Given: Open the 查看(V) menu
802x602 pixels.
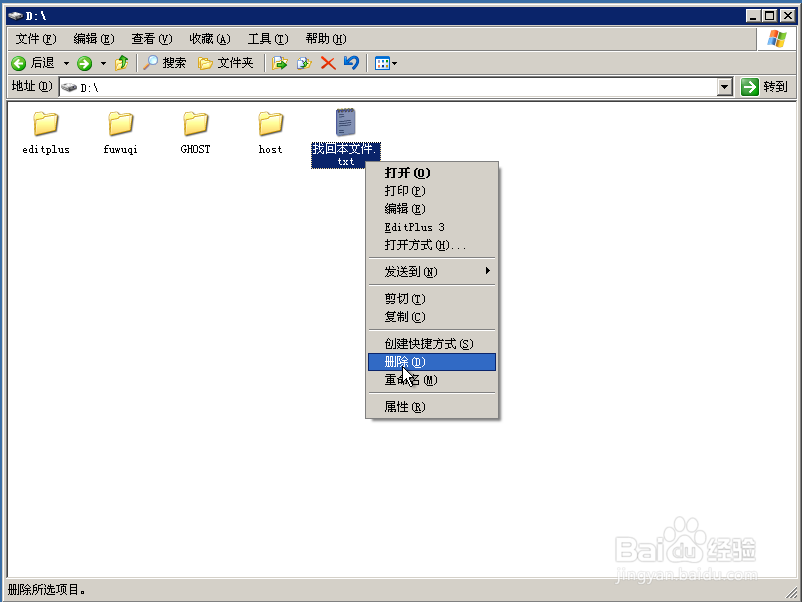Looking at the screenshot, I should [151, 39].
